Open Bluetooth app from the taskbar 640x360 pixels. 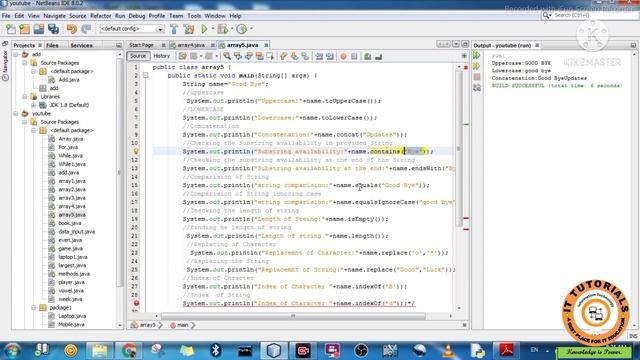[216, 350]
